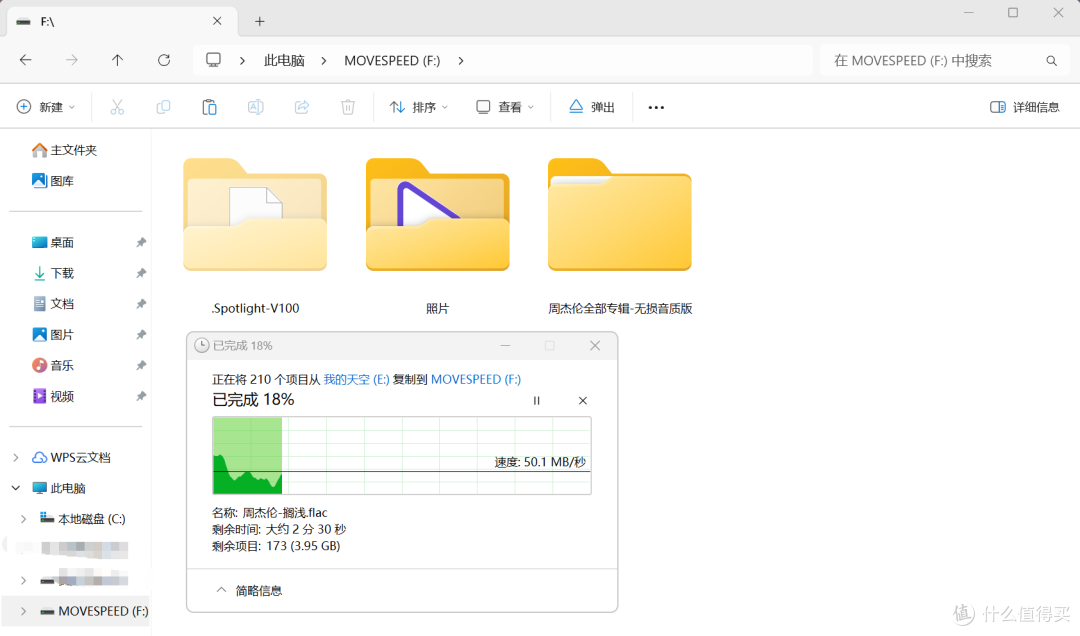1080x636 pixels.
Task: Select 本地磁盘 (C:) in sidebar
Action: 83,519
